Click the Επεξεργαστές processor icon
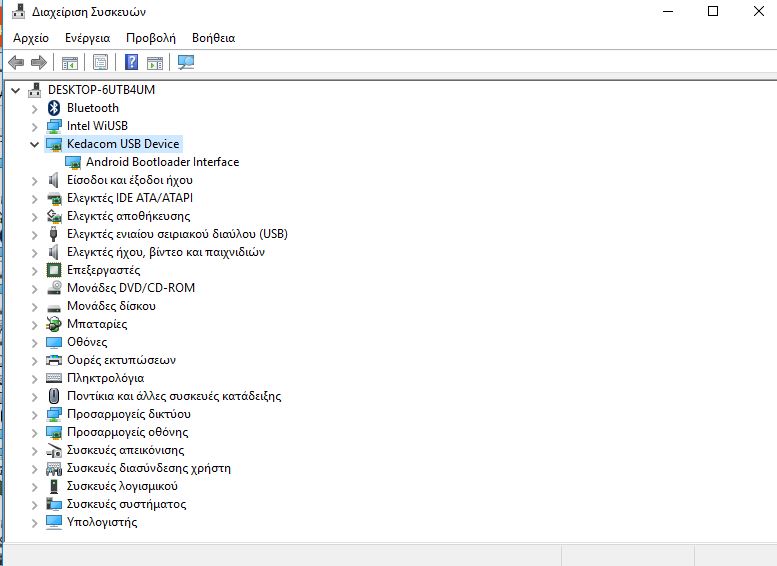 coord(54,270)
